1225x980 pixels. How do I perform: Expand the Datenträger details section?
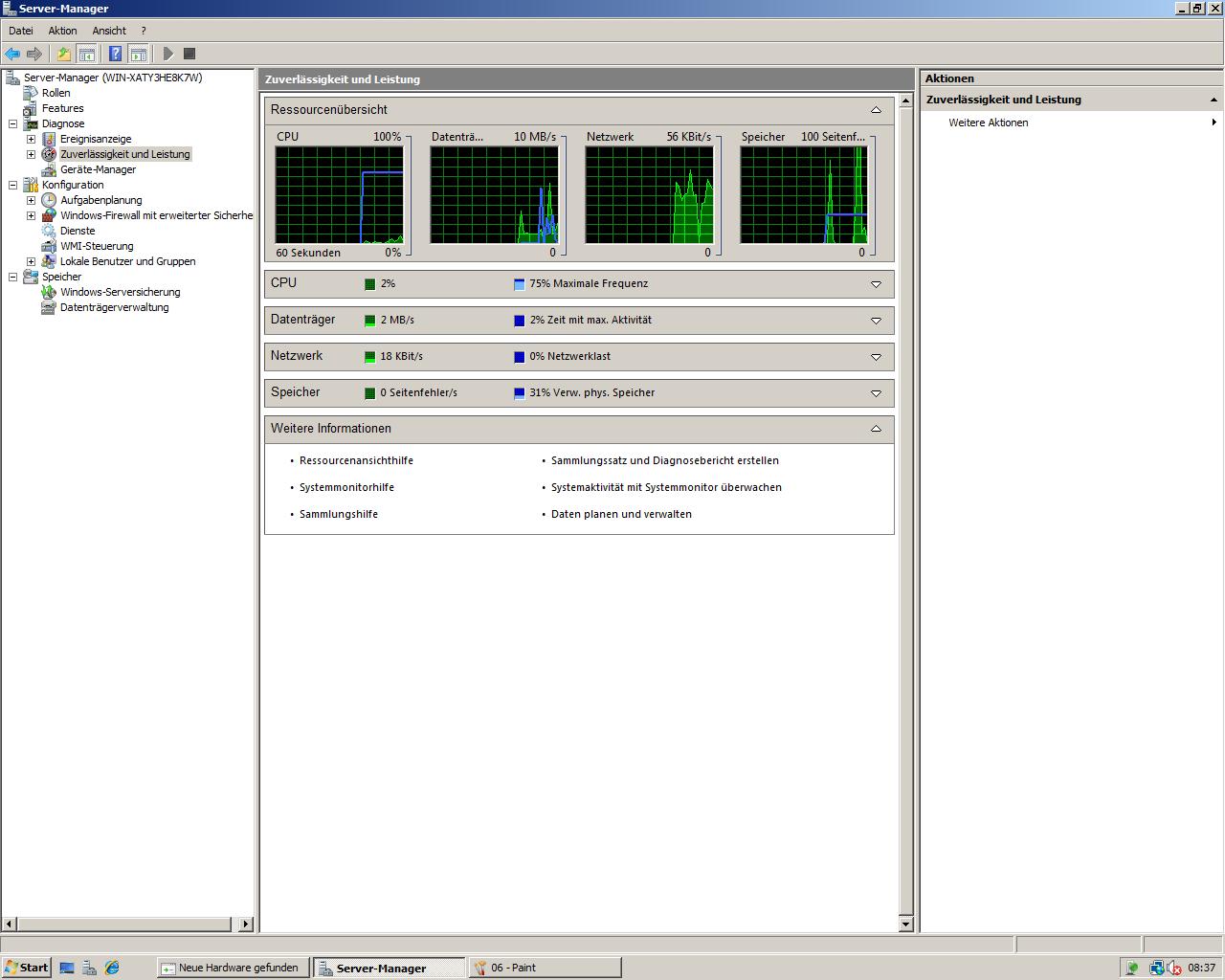click(x=876, y=321)
